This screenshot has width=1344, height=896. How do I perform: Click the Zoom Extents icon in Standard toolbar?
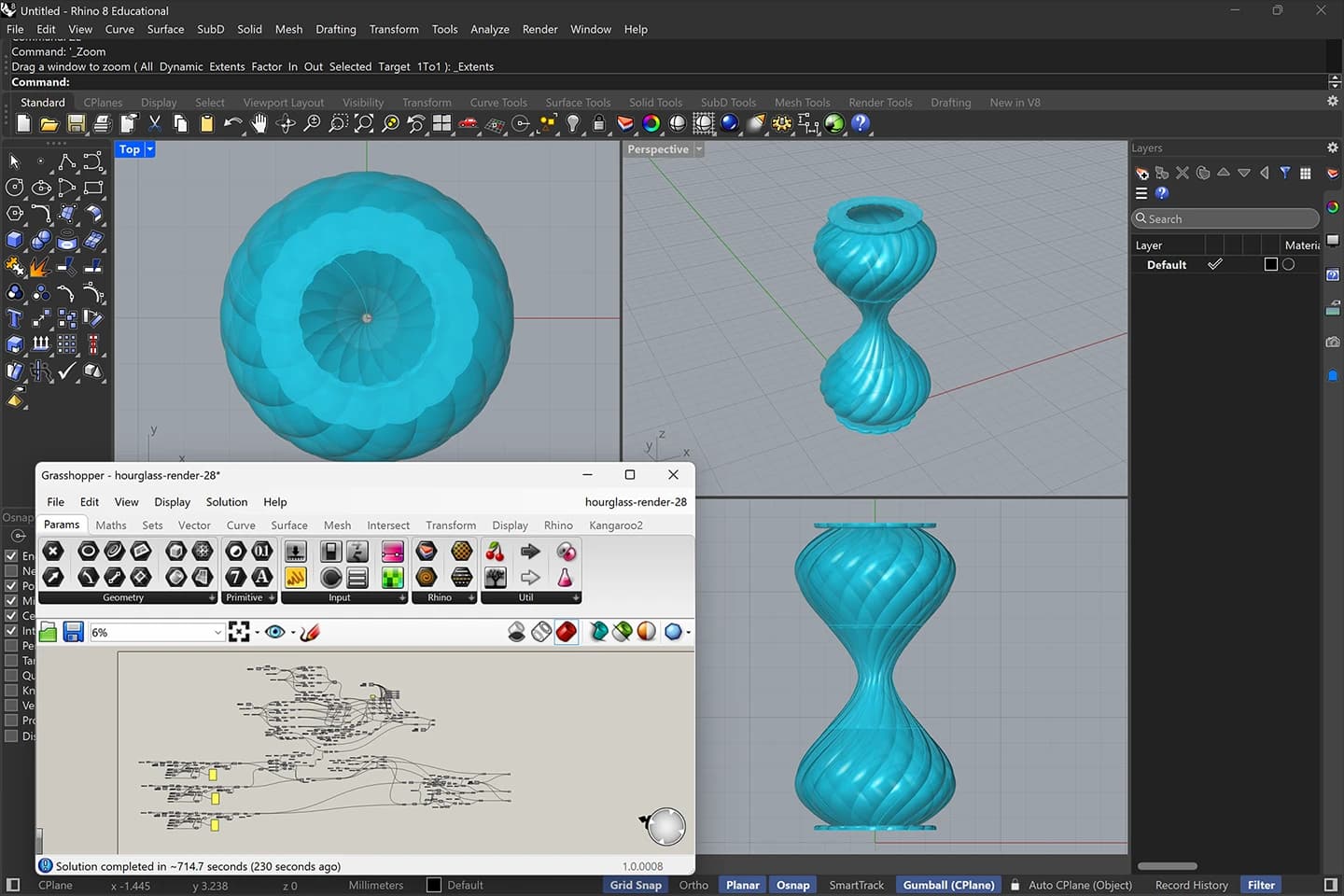coord(364,123)
